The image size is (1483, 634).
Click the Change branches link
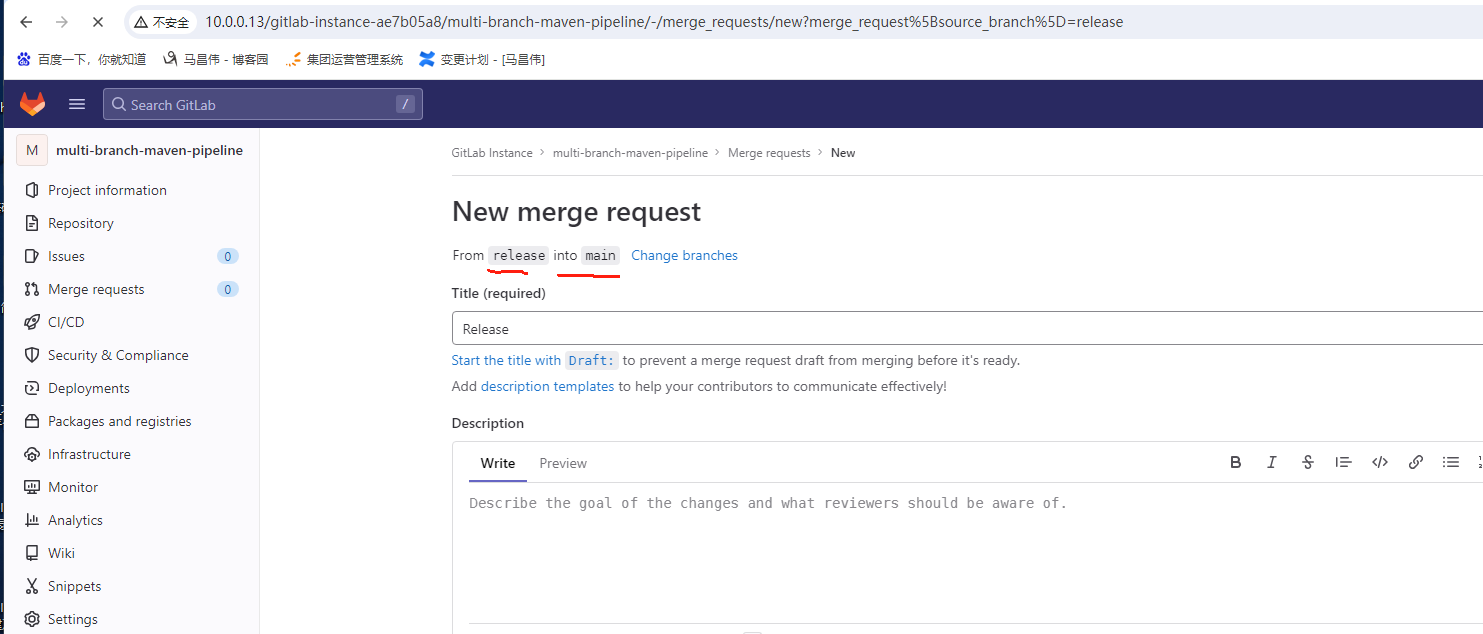click(684, 255)
